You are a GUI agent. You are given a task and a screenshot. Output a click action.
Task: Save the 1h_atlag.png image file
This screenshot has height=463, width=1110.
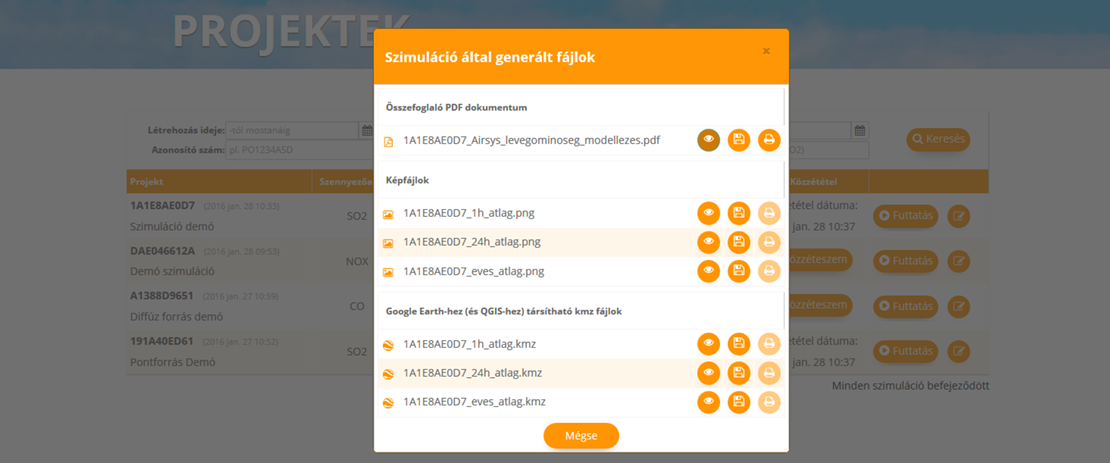[739, 212]
